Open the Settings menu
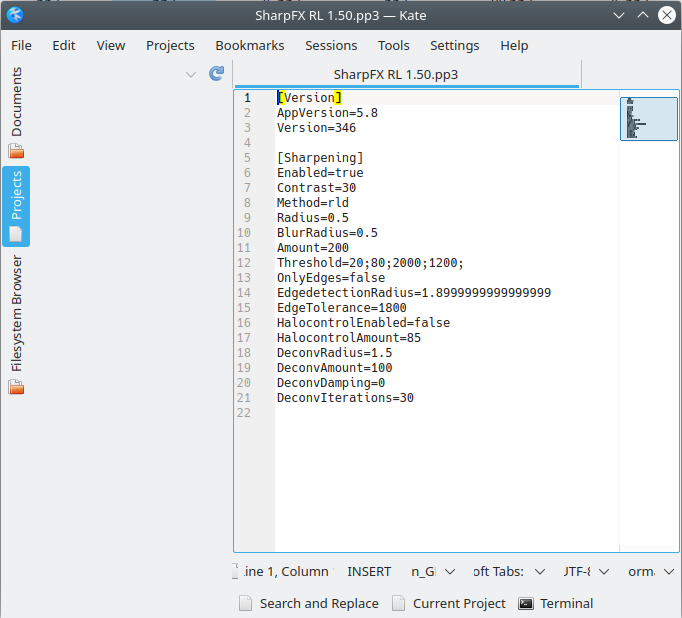This screenshot has width=682, height=618. point(455,45)
